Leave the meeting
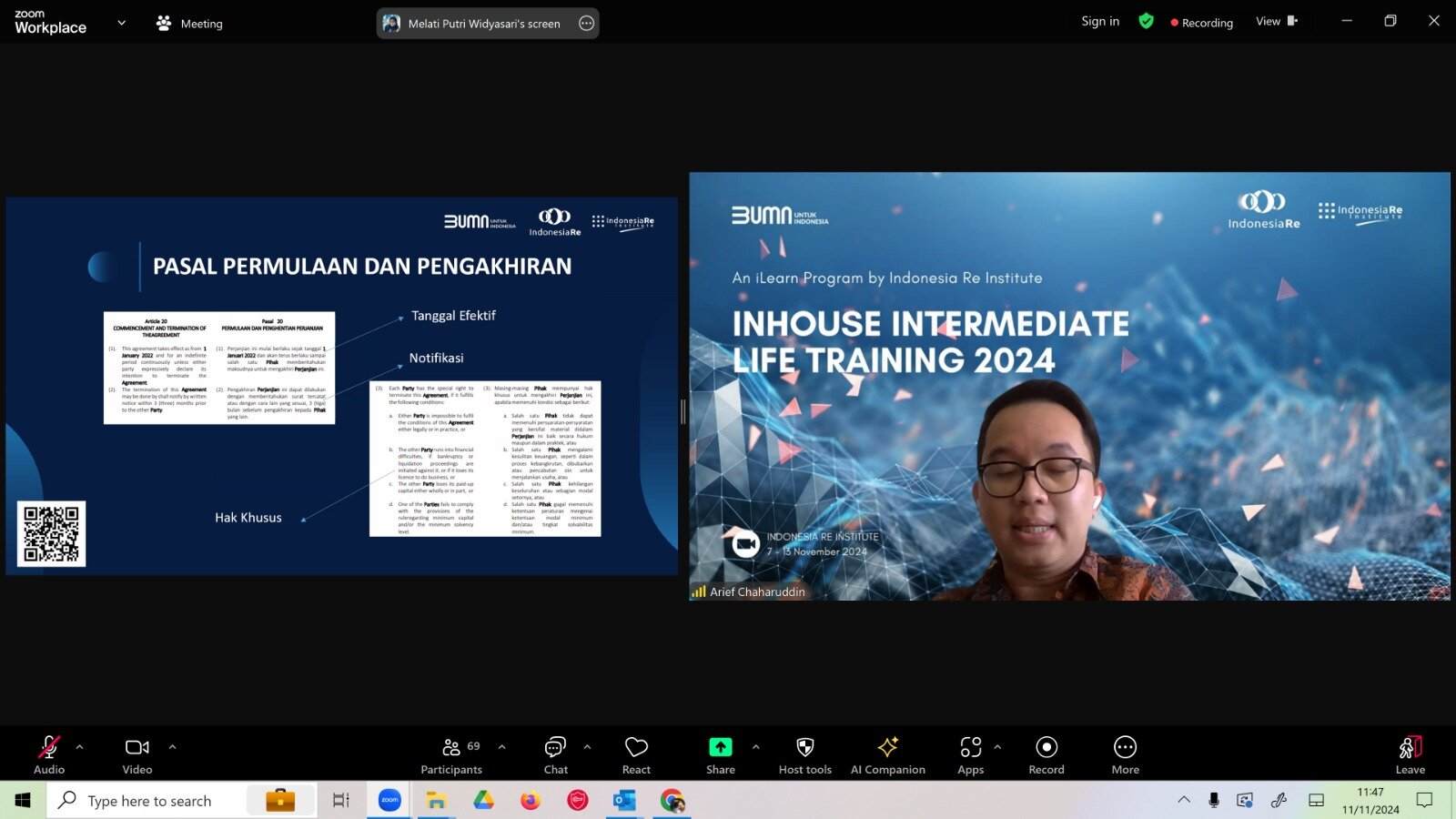The height and width of the screenshot is (819, 1456). [1410, 754]
